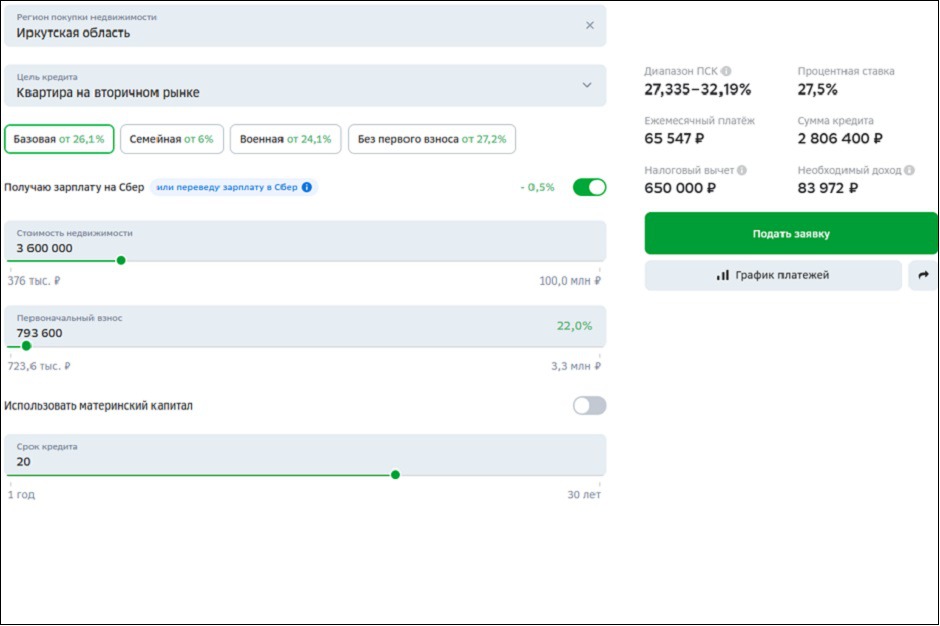Viewport: 940px width, 626px height.
Task: Click info icon next to Диапазон ПСК
Action: [x=726, y=72]
